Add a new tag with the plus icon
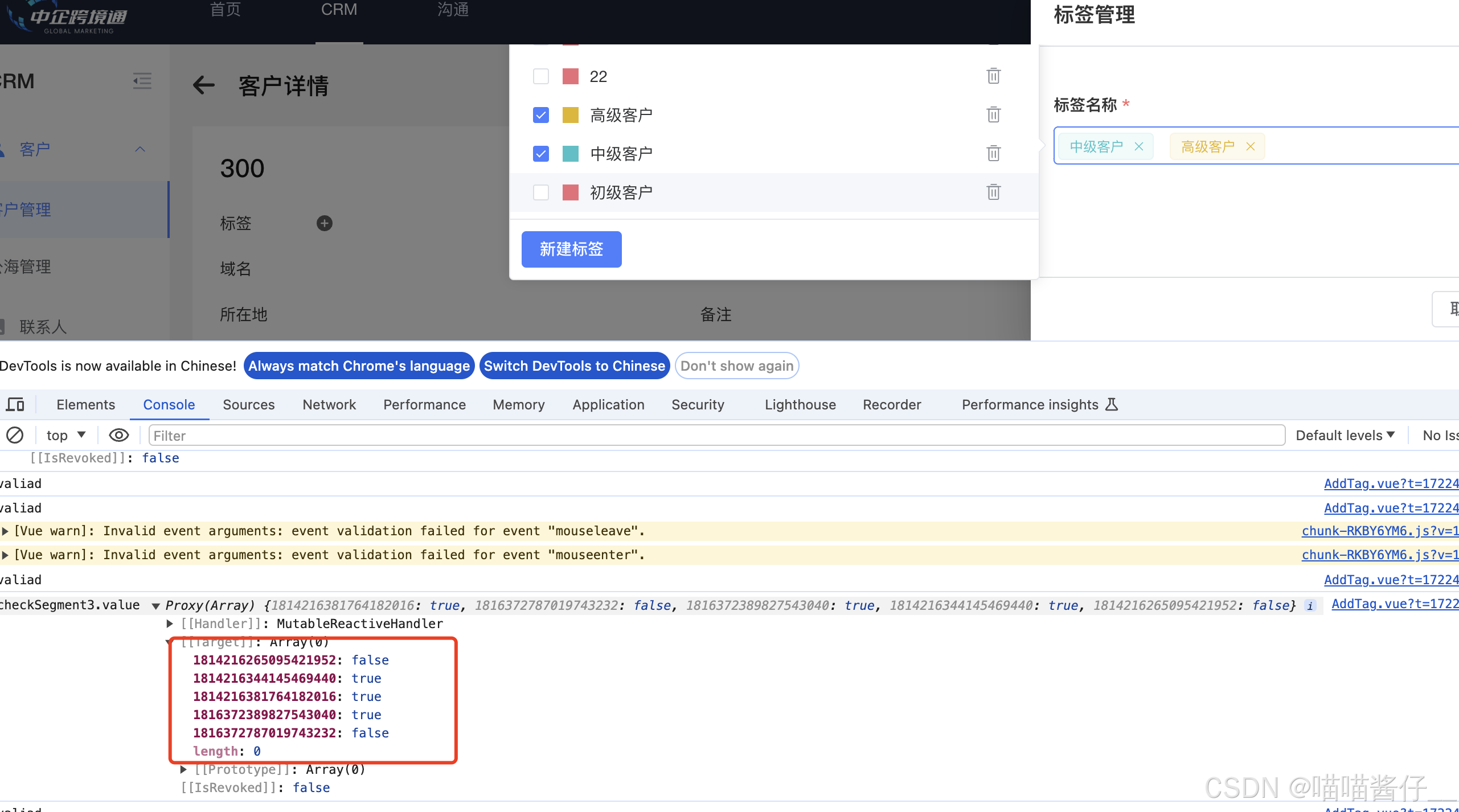 (323, 223)
